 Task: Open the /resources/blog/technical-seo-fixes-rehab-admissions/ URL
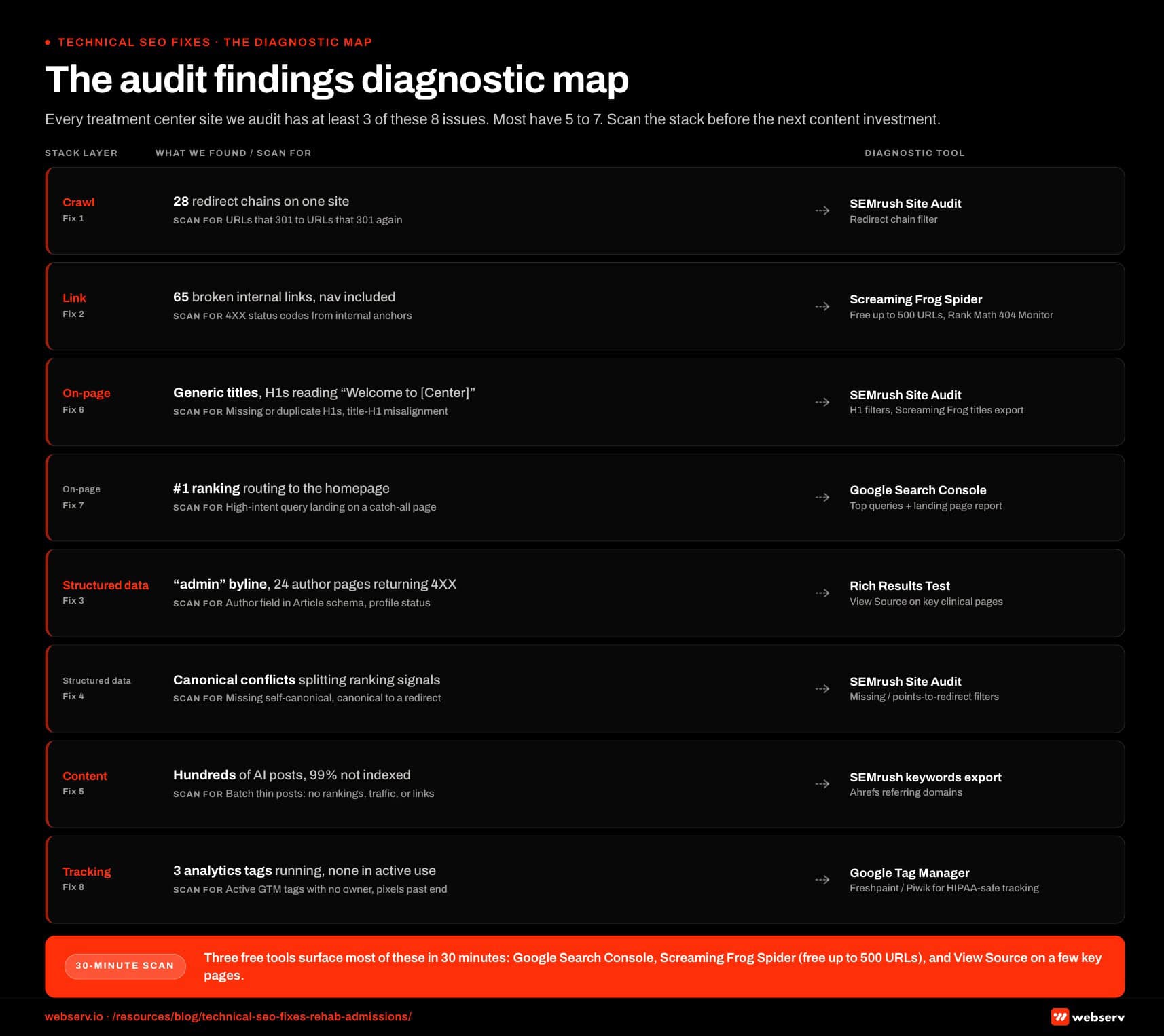click(x=261, y=1016)
